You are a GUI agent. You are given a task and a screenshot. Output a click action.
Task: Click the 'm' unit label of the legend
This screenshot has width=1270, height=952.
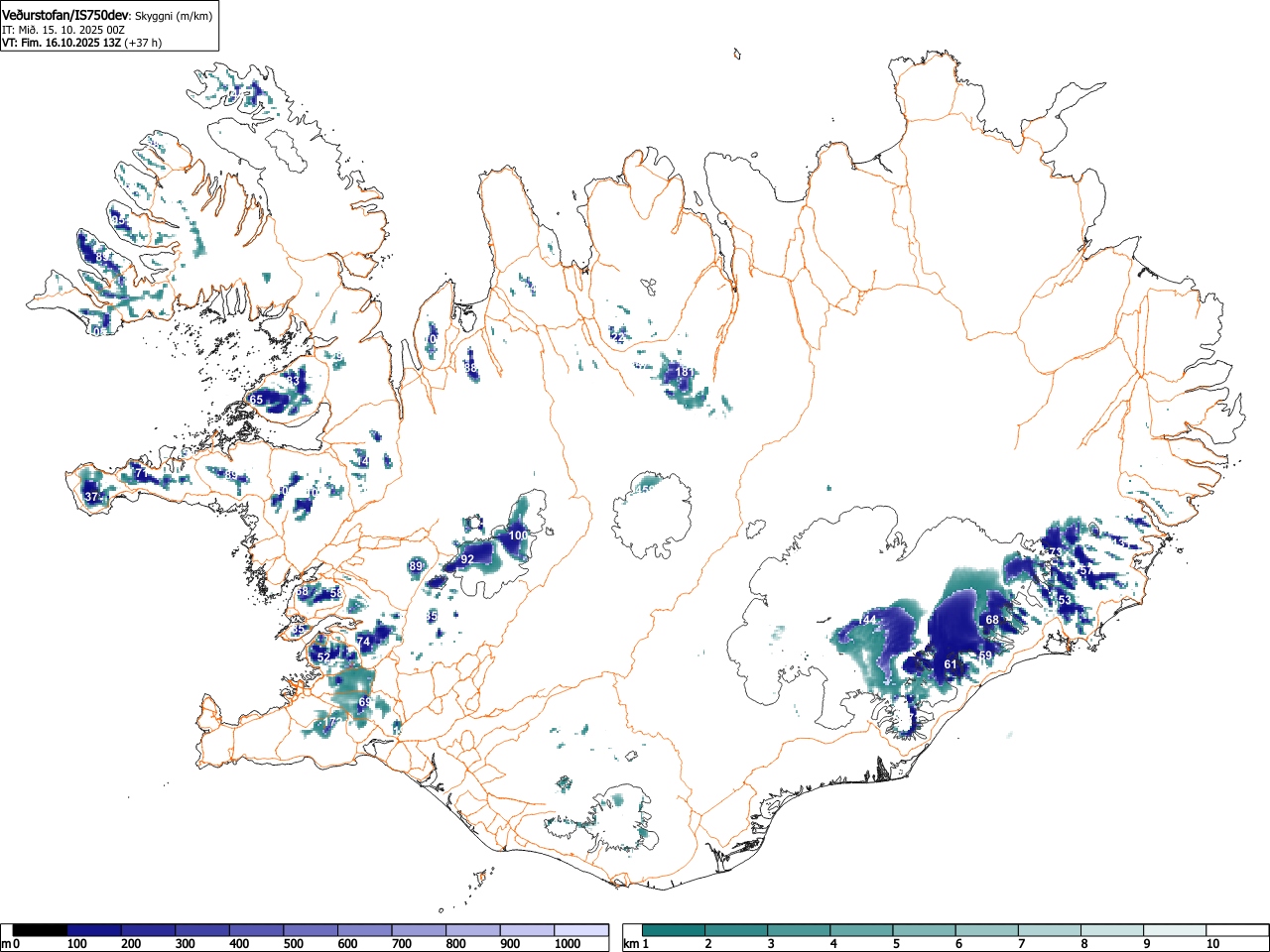(6, 944)
